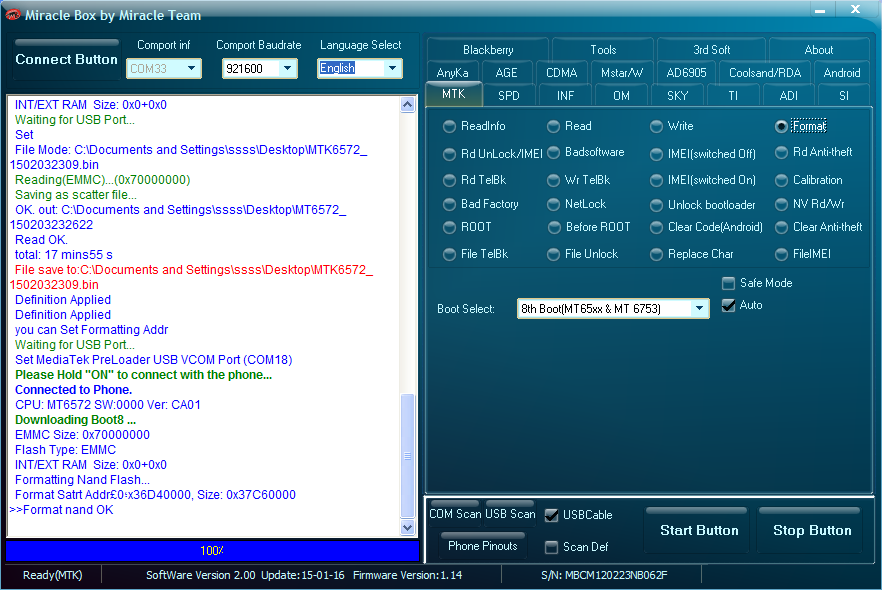
Task: Click the COM Scan button
Action: pyautogui.click(x=455, y=514)
